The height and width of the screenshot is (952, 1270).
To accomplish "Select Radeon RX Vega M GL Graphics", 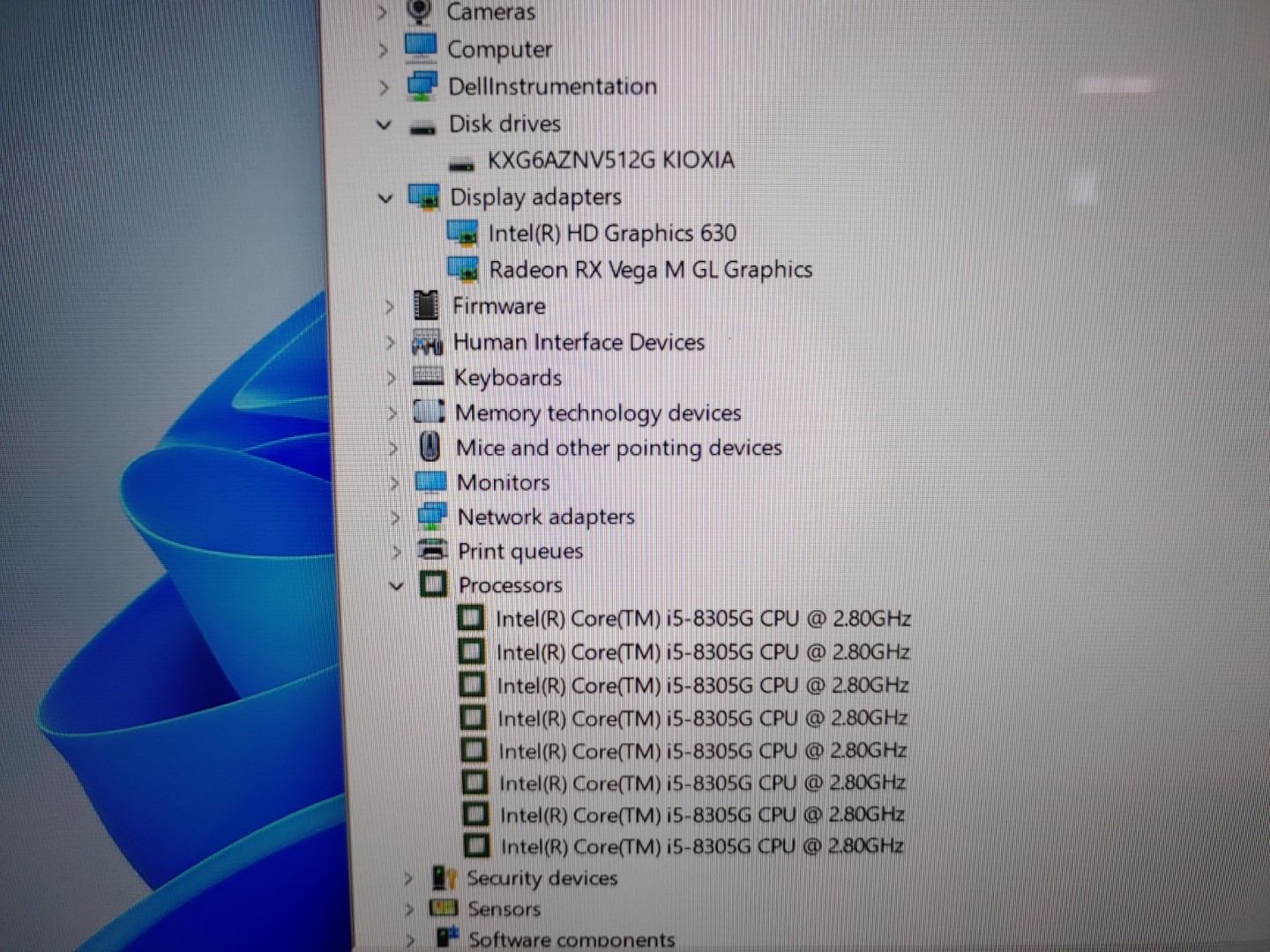I will [x=650, y=270].
